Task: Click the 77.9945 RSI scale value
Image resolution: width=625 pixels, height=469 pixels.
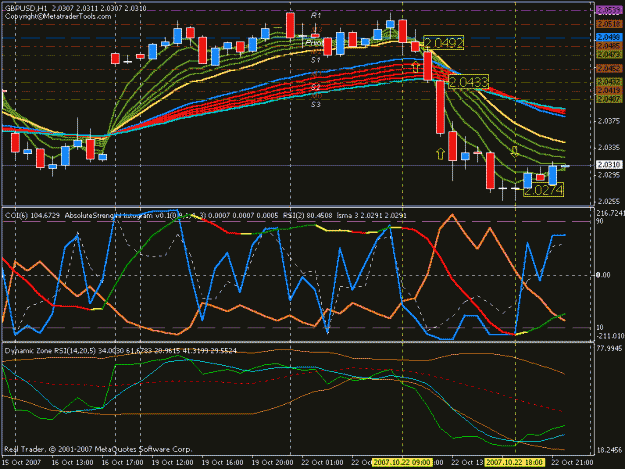Action: click(x=609, y=348)
